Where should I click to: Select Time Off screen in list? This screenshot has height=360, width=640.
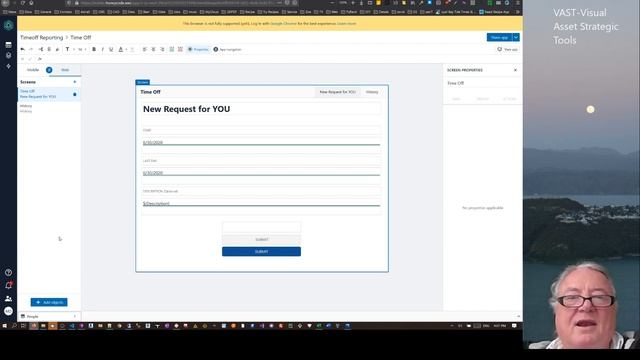48,94
